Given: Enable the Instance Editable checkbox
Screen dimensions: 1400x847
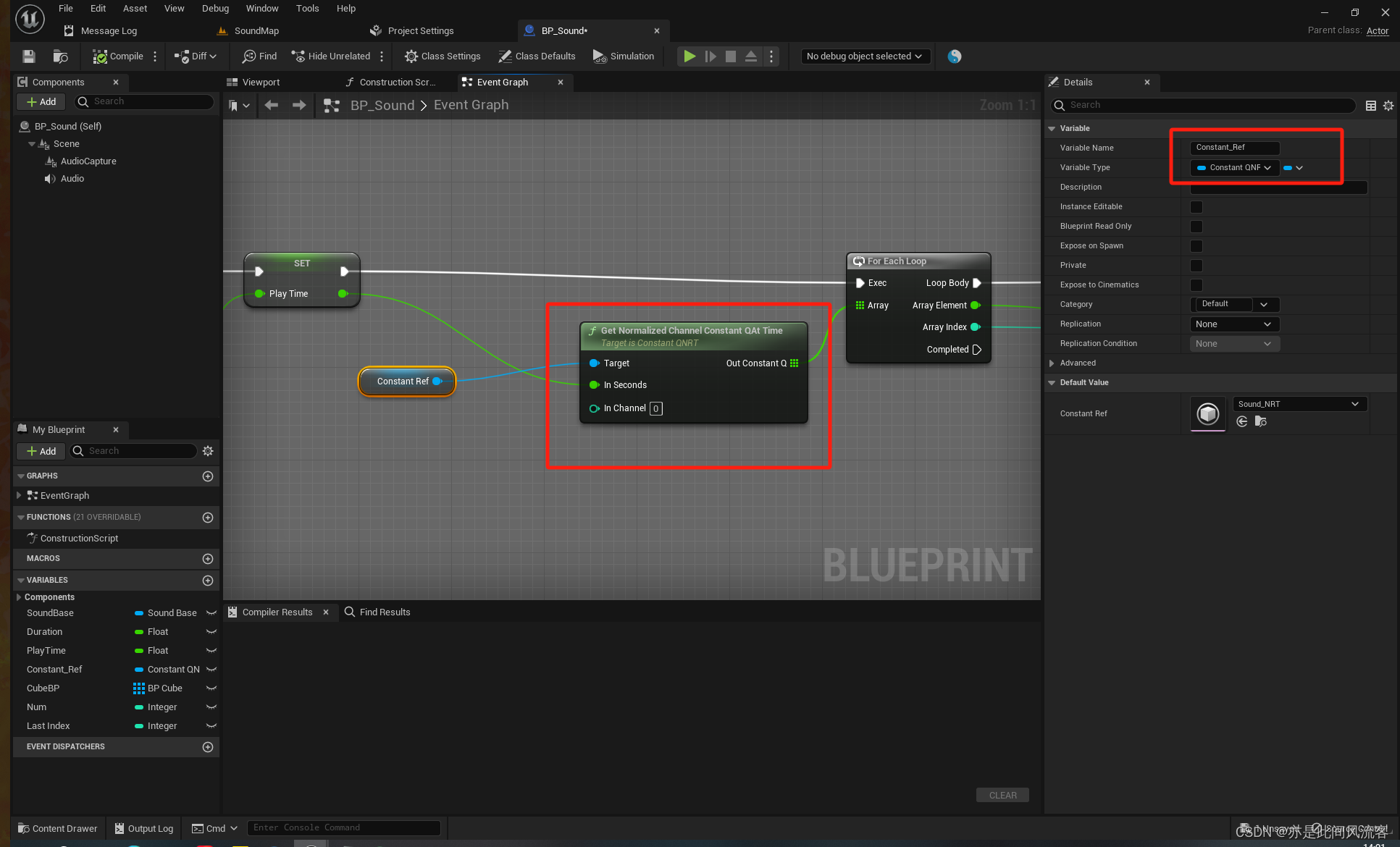Looking at the screenshot, I should point(1196,207).
